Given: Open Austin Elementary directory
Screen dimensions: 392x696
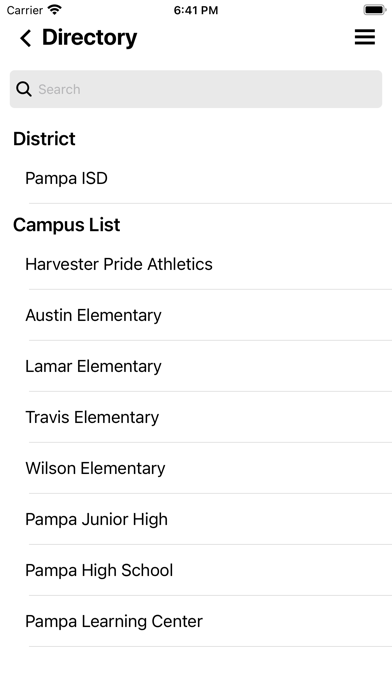Looking at the screenshot, I should 196,316.
